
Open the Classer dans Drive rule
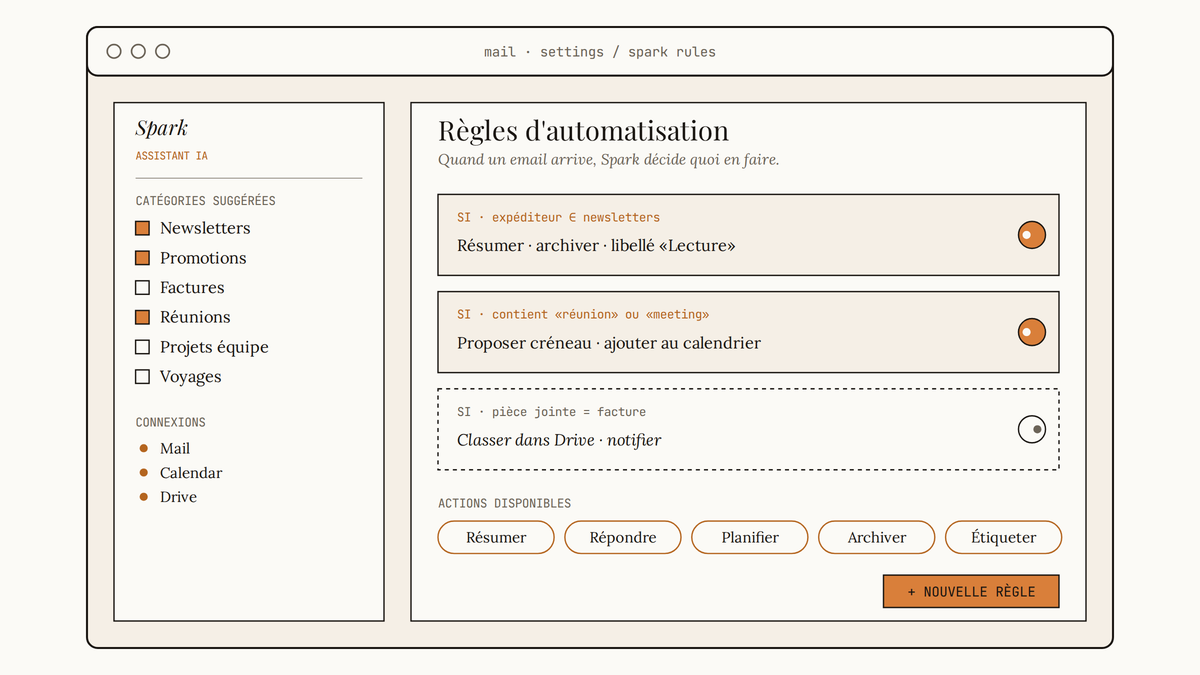[x=748, y=429]
